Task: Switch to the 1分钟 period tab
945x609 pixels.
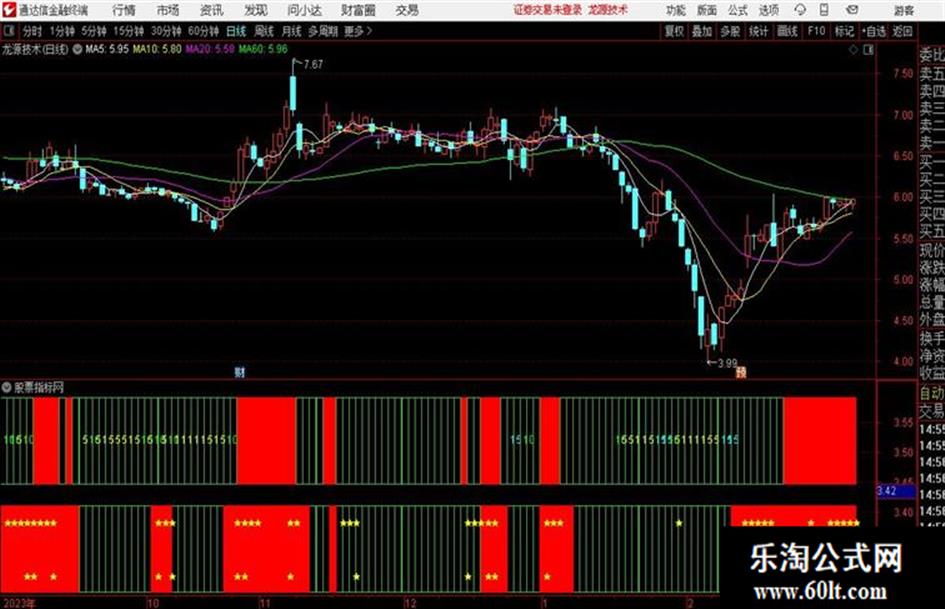Action: tap(62, 31)
